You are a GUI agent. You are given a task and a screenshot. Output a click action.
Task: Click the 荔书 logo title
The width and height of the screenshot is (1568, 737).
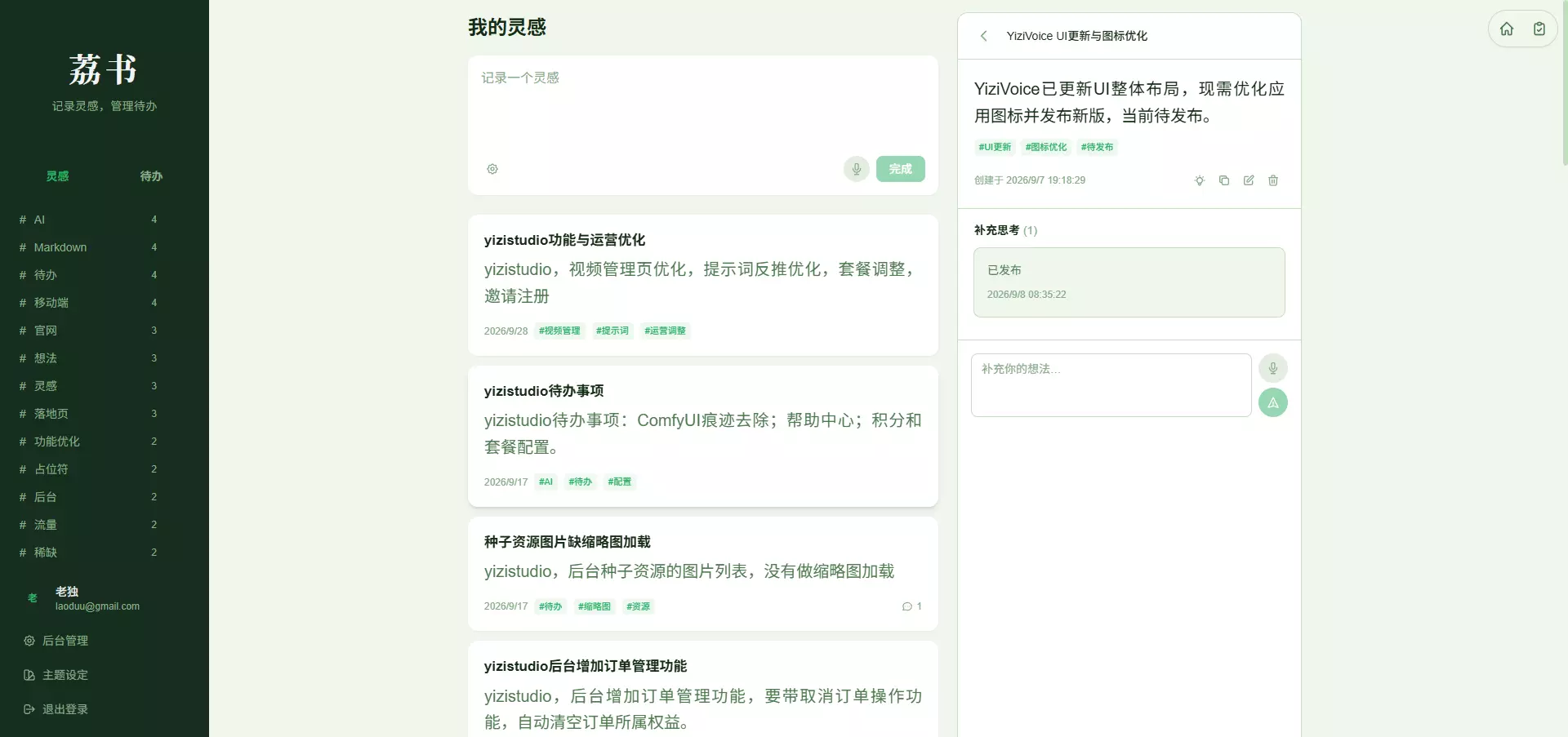point(104,69)
